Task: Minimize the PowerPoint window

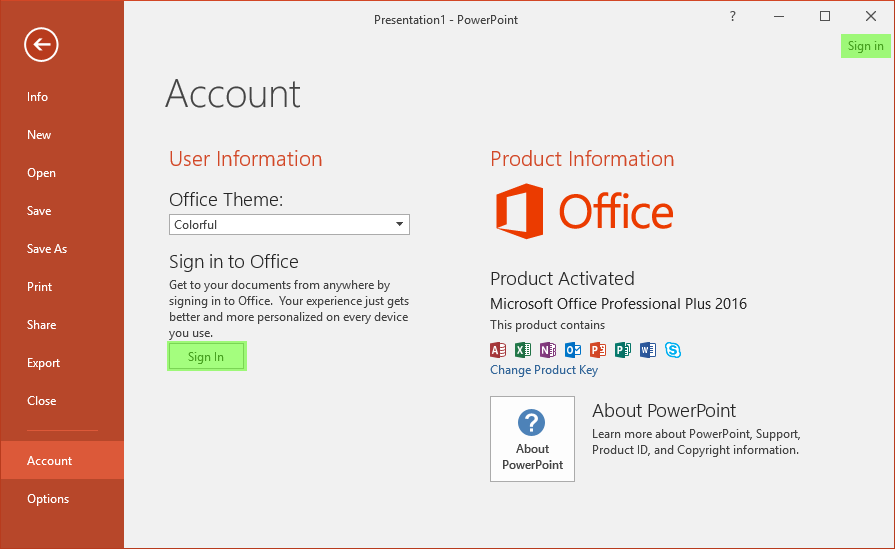Action: coord(779,17)
